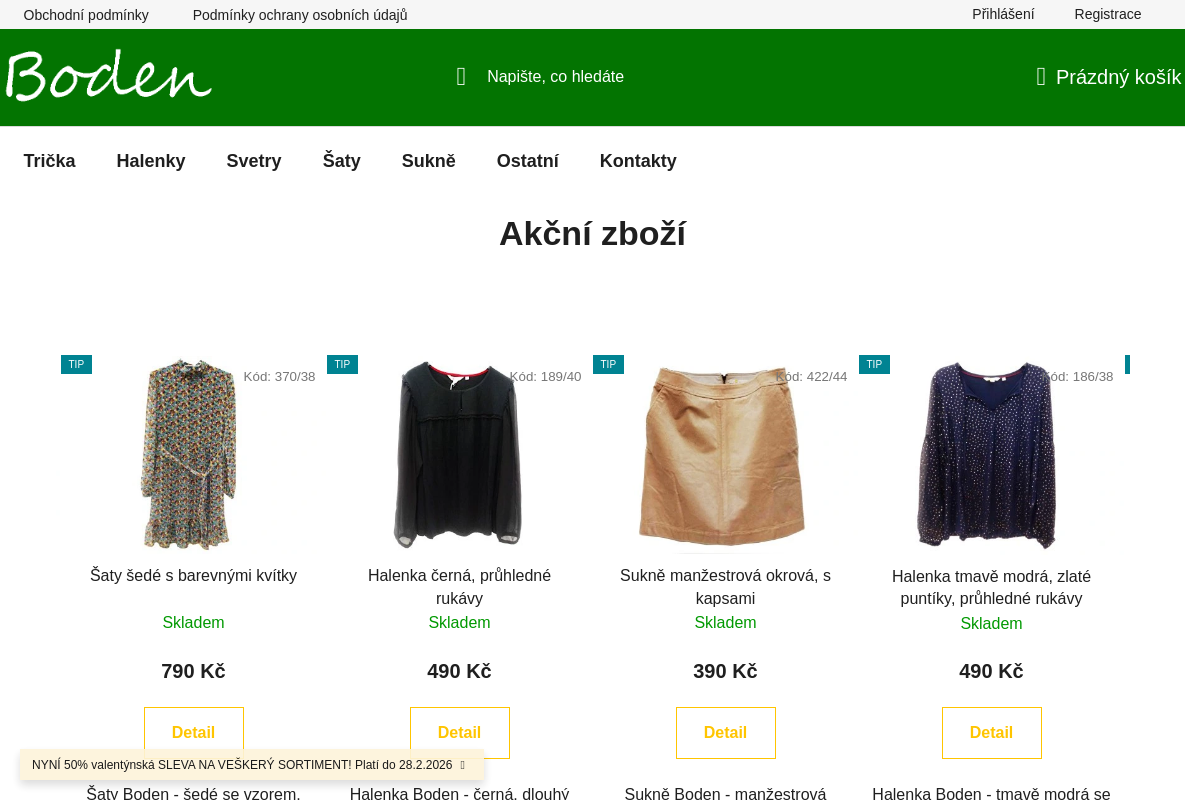Viewport: 1200px width, 800px height.
Task: Click the search field Napište, co hledáte
Action: (x=556, y=76)
